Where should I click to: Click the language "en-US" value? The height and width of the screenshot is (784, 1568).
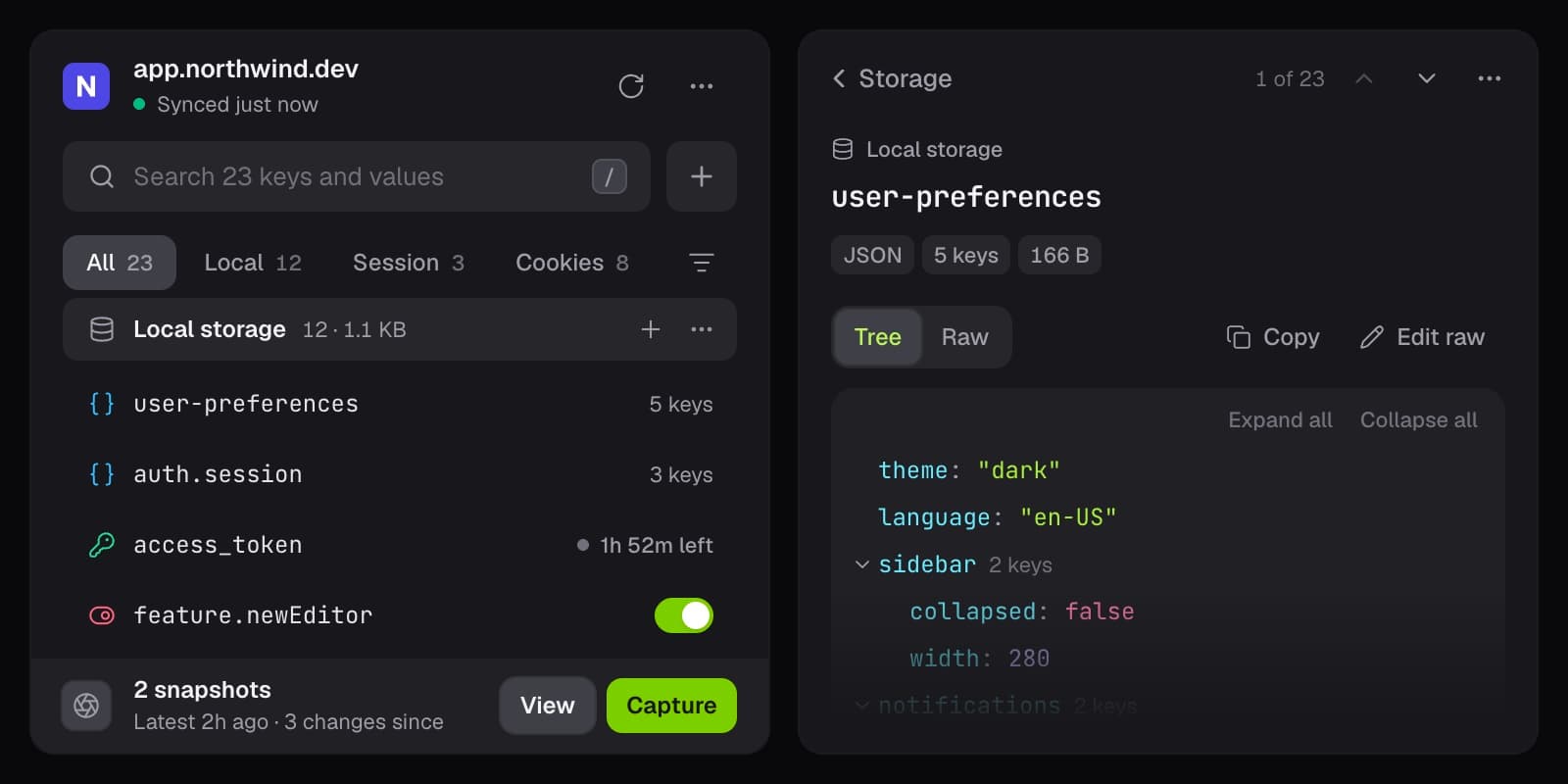pos(1068,517)
